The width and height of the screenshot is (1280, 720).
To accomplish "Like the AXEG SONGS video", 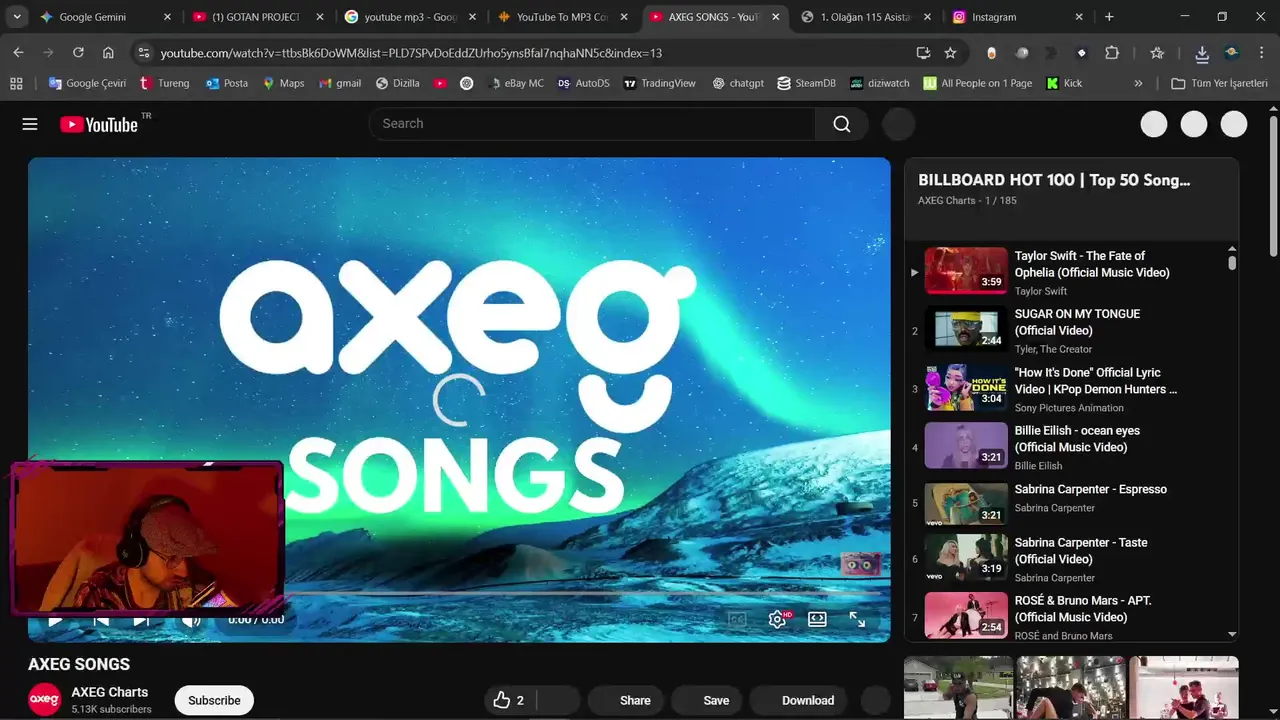I will pos(511,700).
